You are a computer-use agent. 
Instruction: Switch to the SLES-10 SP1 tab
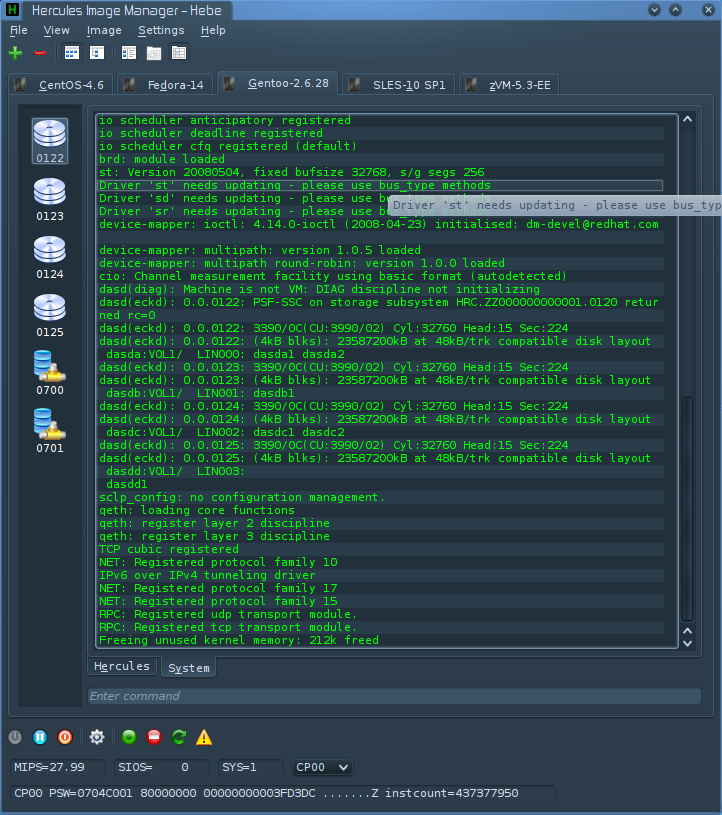[399, 85]
